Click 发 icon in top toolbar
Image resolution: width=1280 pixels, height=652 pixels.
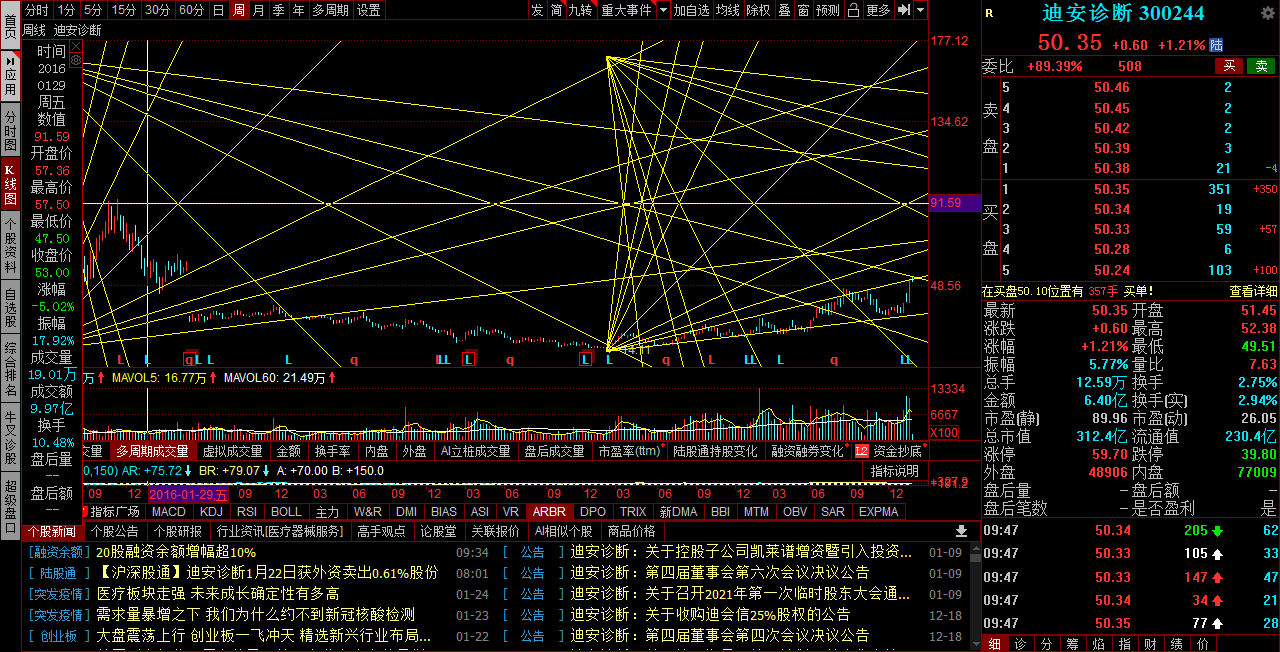[x=537, y=10]
